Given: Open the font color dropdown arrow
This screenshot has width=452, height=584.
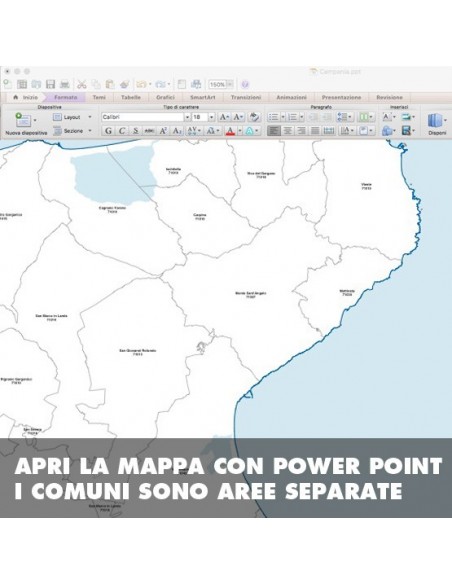Looking at the screenshot, I should pyautogui.click(x=240, y=131).
